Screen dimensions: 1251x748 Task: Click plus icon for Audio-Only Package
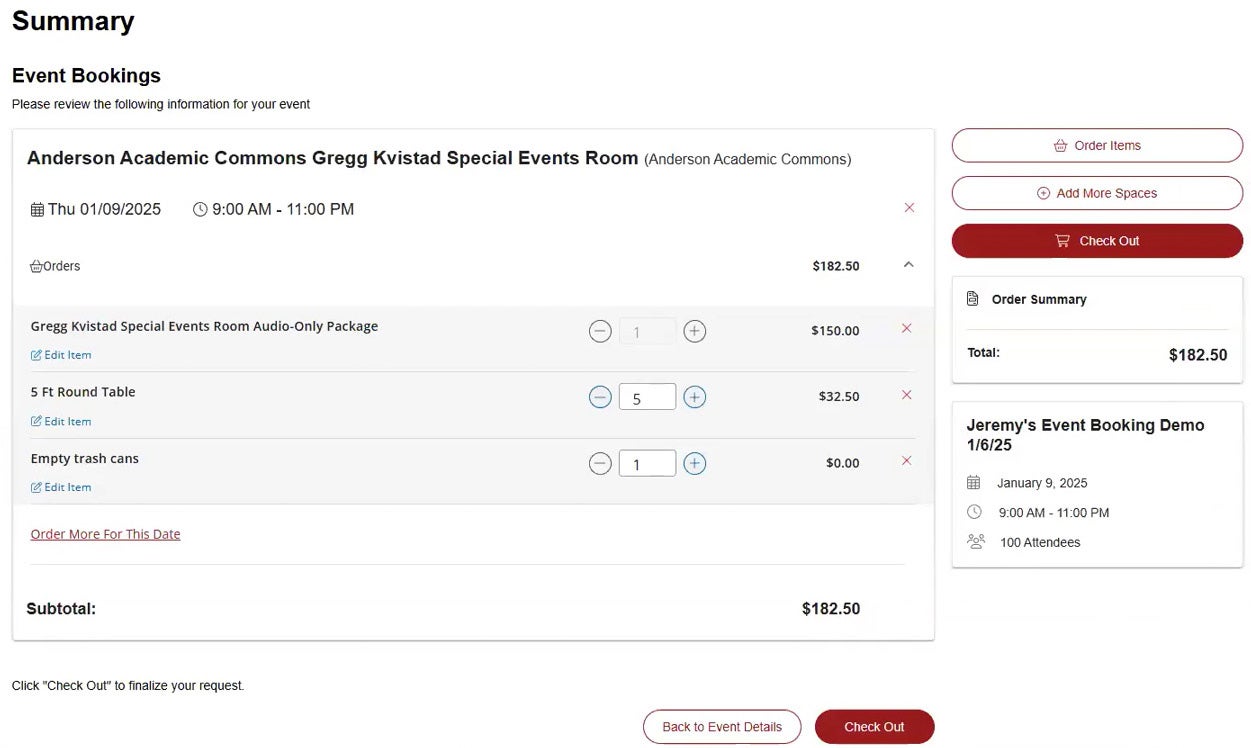tap(694, 331)
